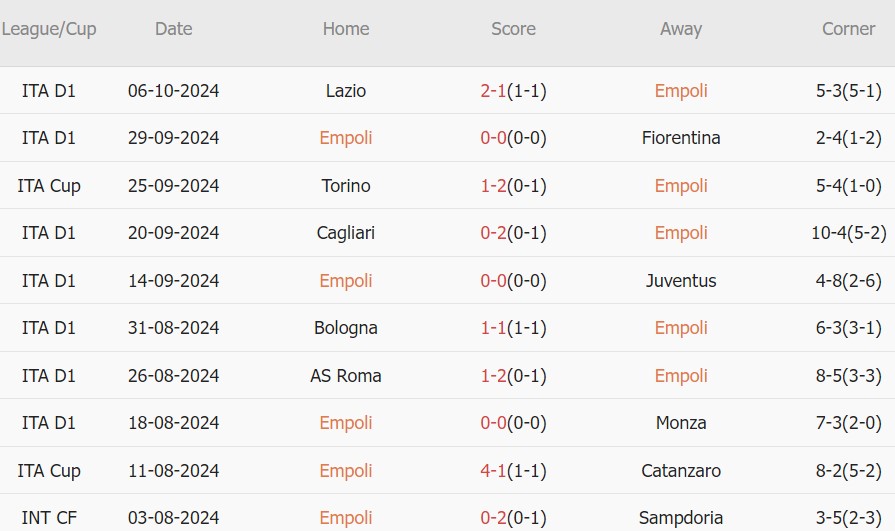
Task: Click the Cagliari team name
Action: tap(346, 233)
